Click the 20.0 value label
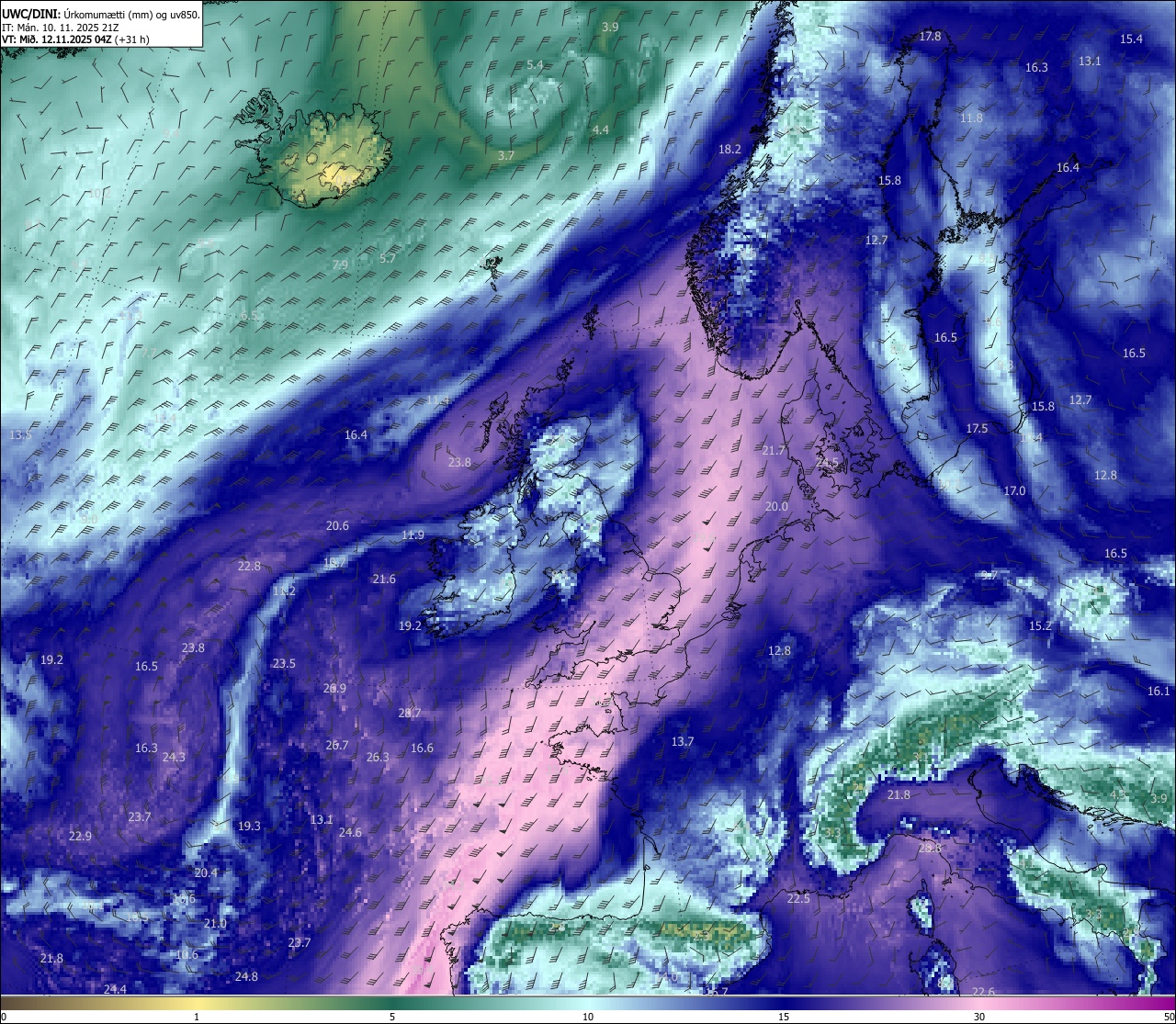Screen dimensions: 1176x1024 click(x=776, y=507)
